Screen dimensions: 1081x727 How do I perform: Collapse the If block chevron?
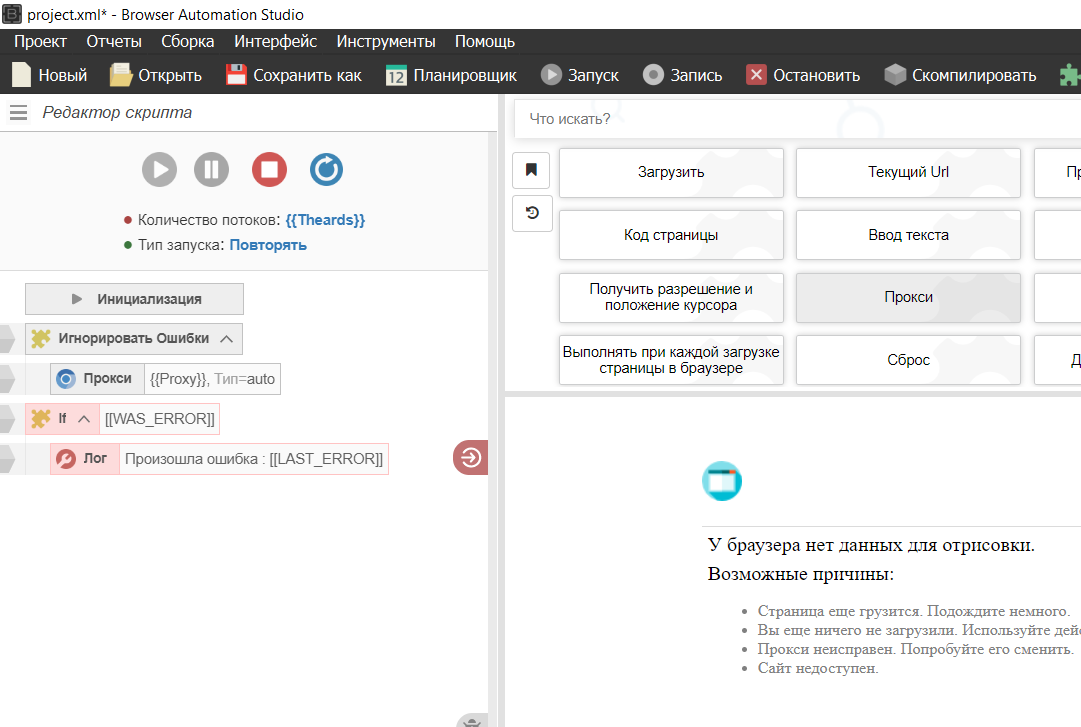click(84, 419)
